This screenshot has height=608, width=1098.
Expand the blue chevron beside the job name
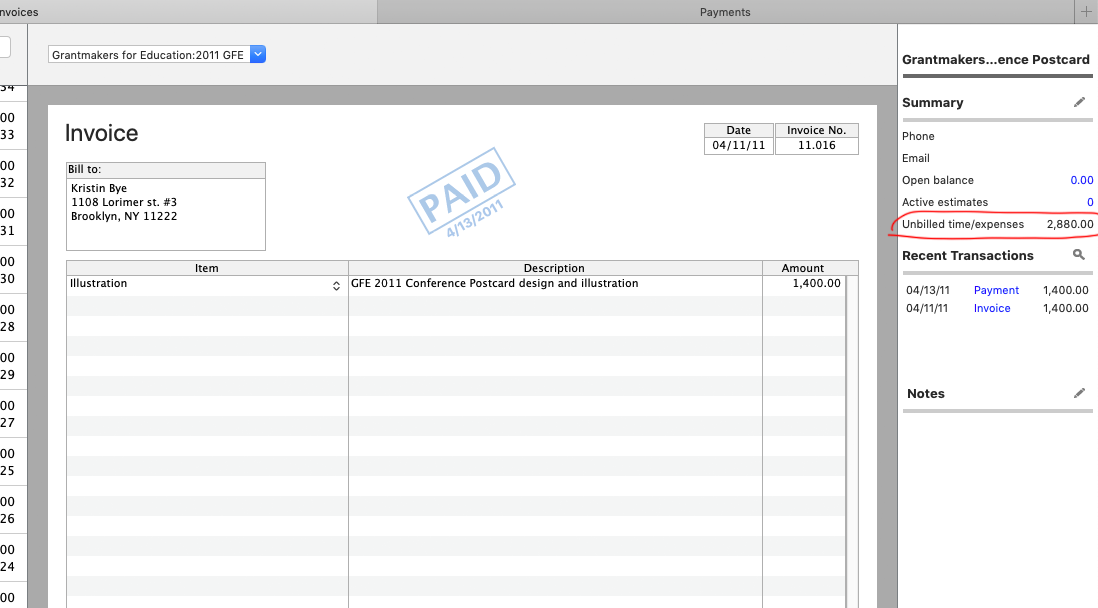click(257, 55)
